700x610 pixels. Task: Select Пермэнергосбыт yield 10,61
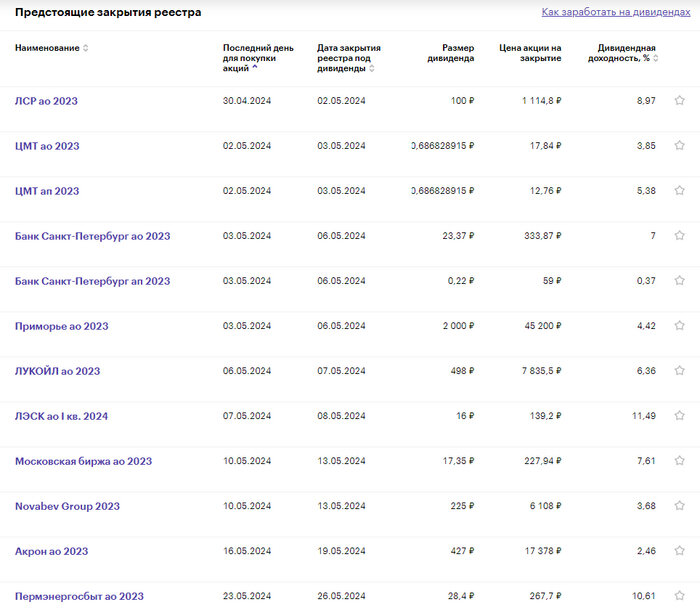click(x=644, y=596)
